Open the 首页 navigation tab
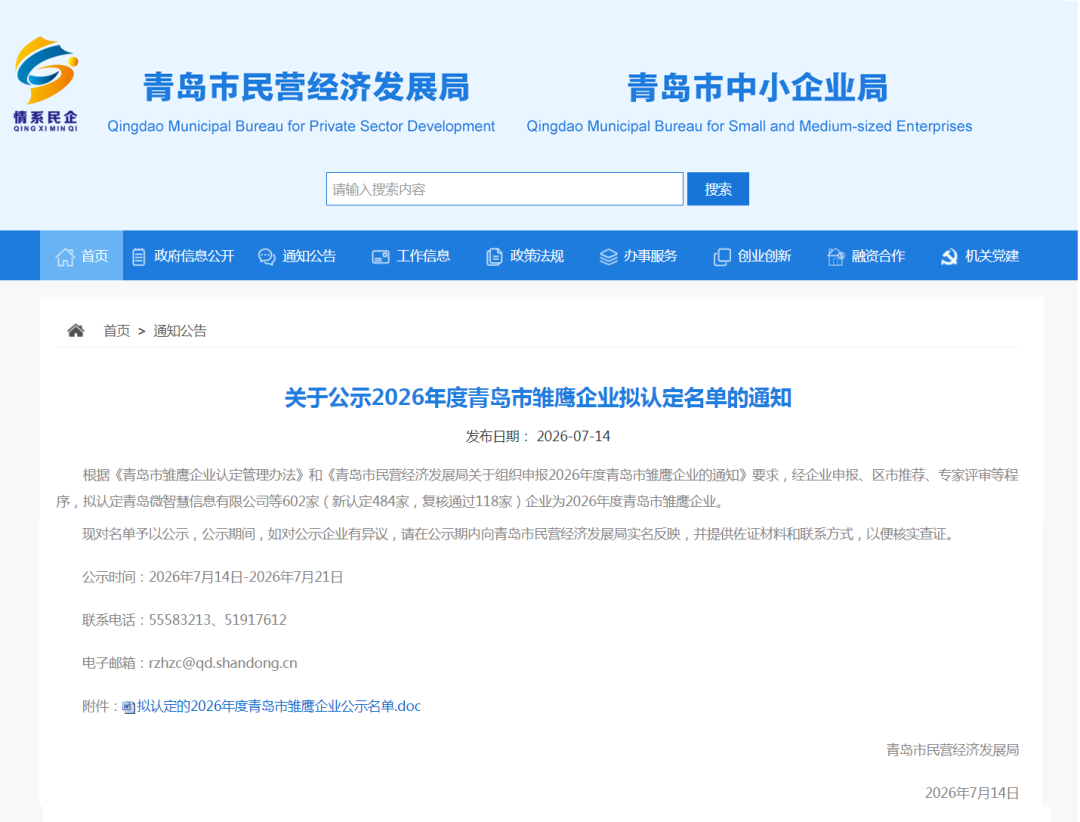 tap(81, 256)
